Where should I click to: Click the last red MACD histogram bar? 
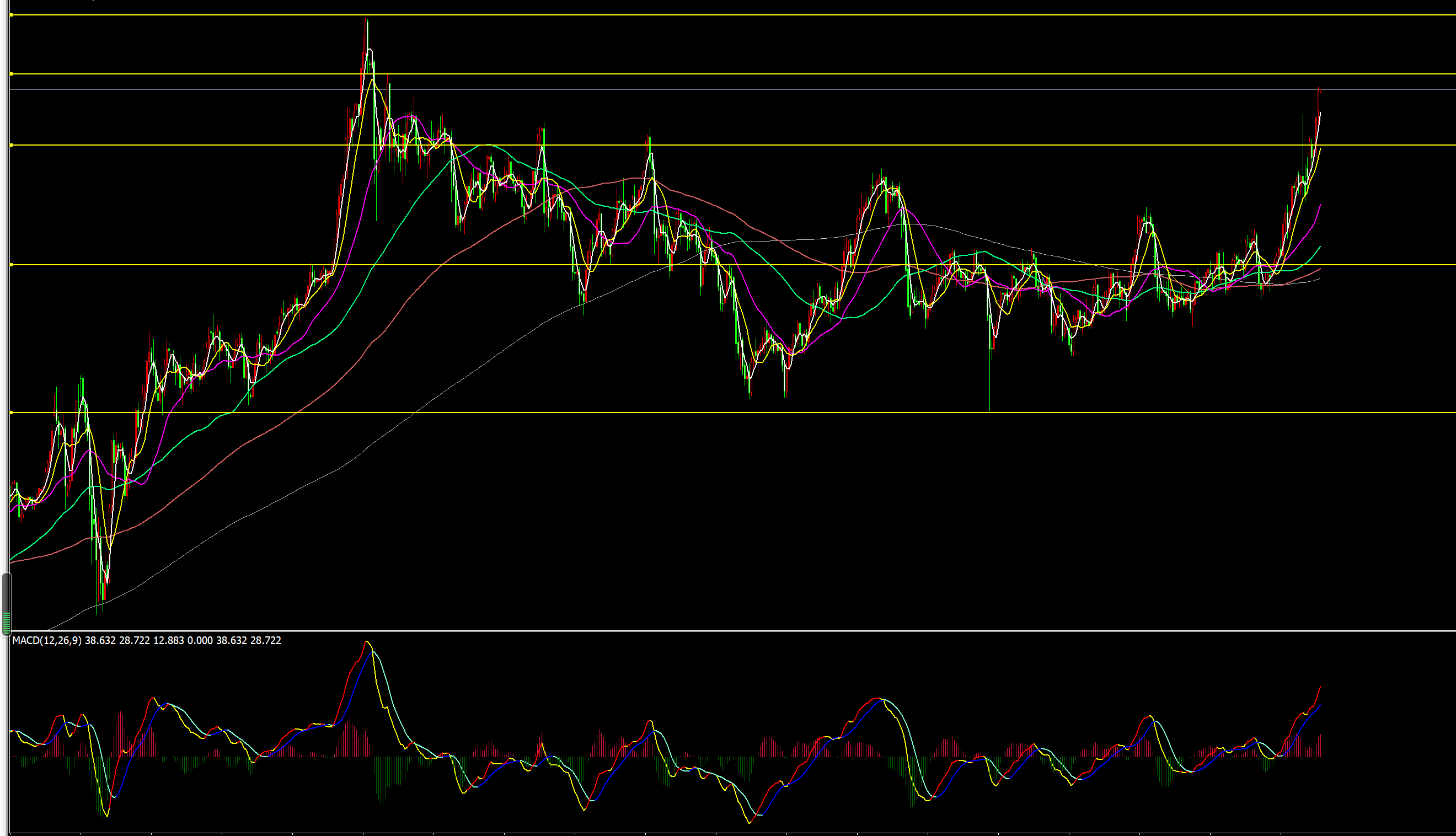pos(1320,745)
